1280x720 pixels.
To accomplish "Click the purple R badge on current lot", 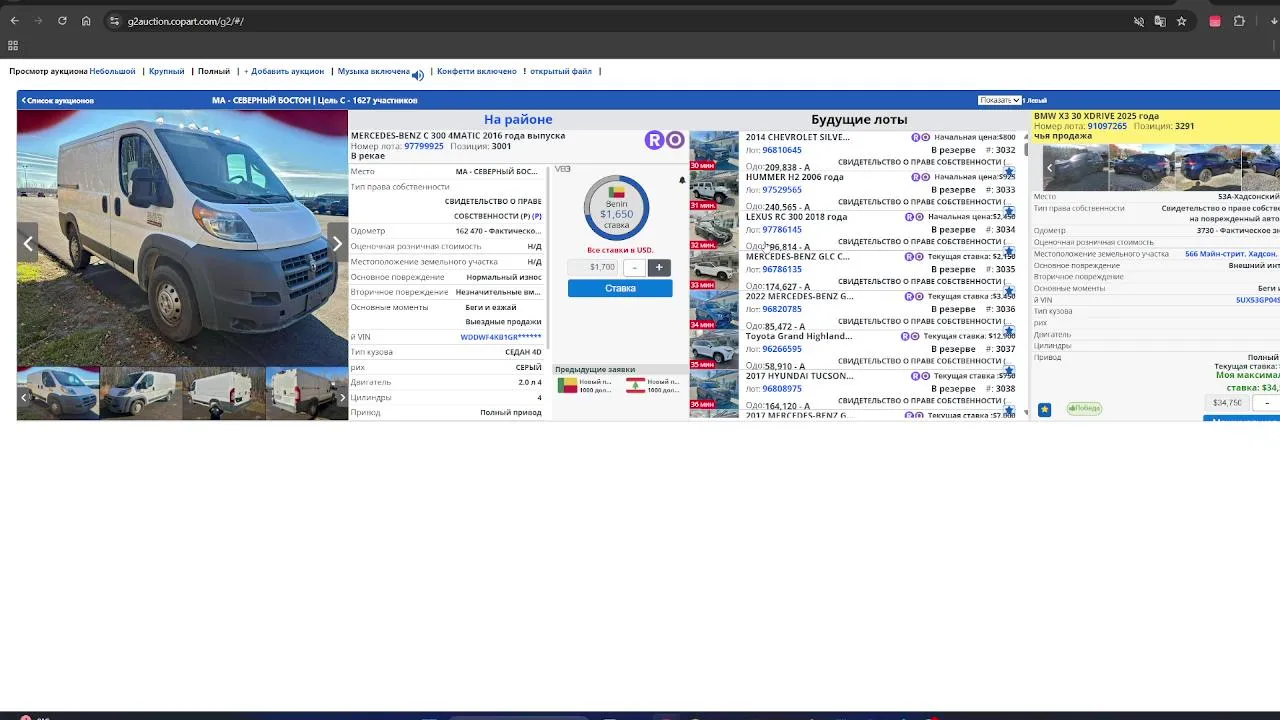I will point(654,140).
